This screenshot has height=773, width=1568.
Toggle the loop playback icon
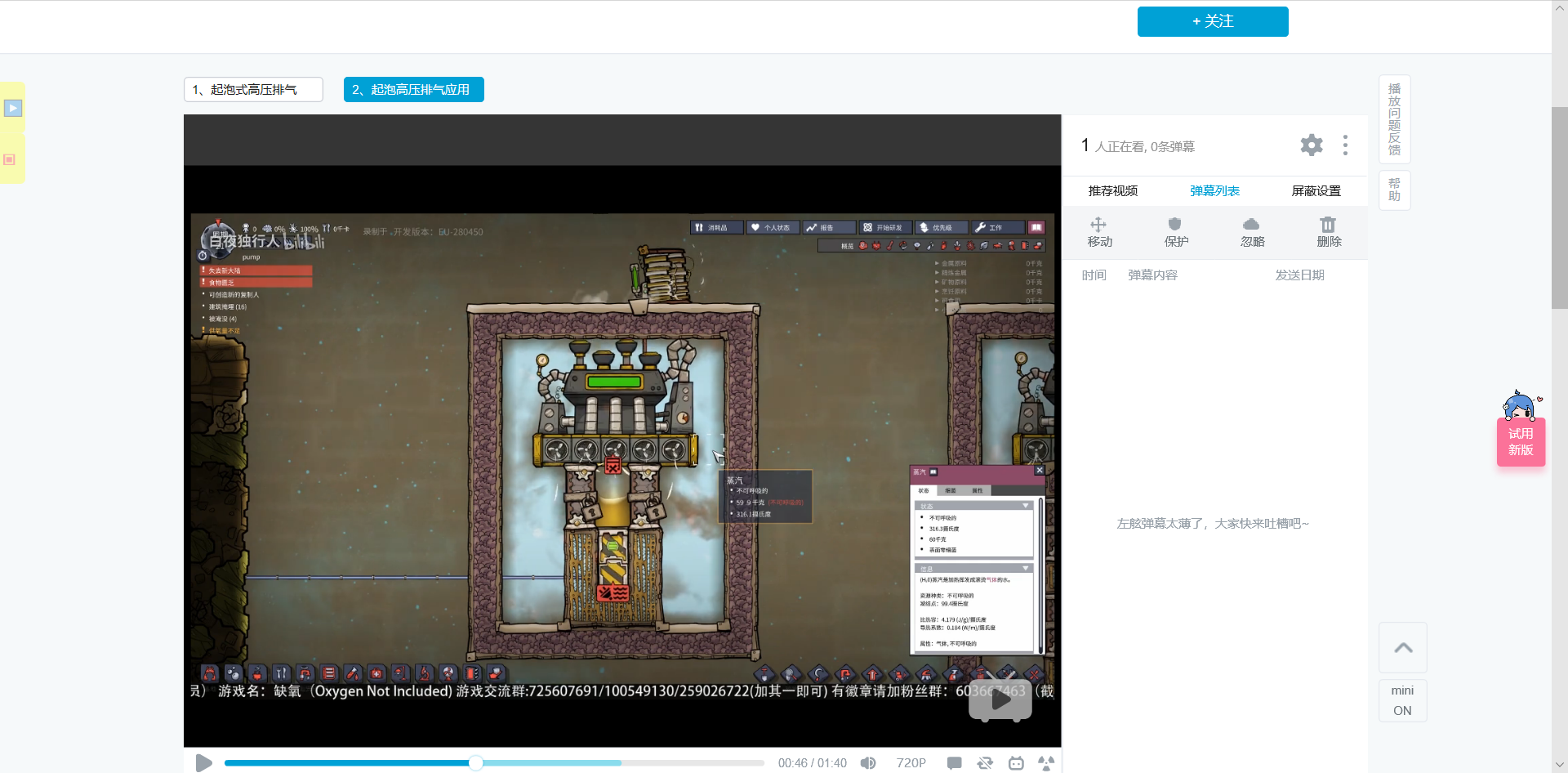click(985, 763)
